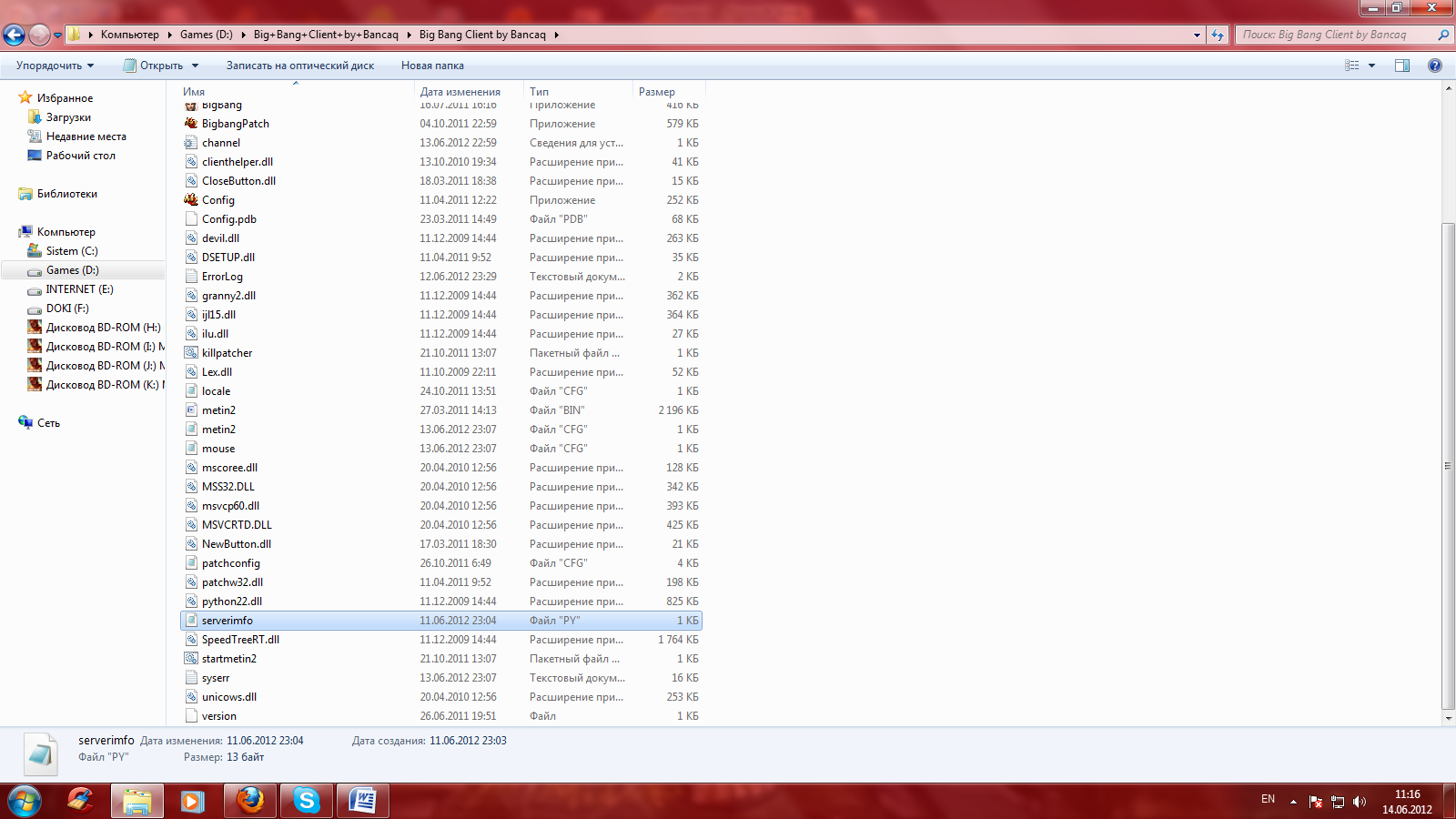Click the Games (D:) breadcrumb
This screenshot has height=819, width=1456.
(x=207, y=35)
